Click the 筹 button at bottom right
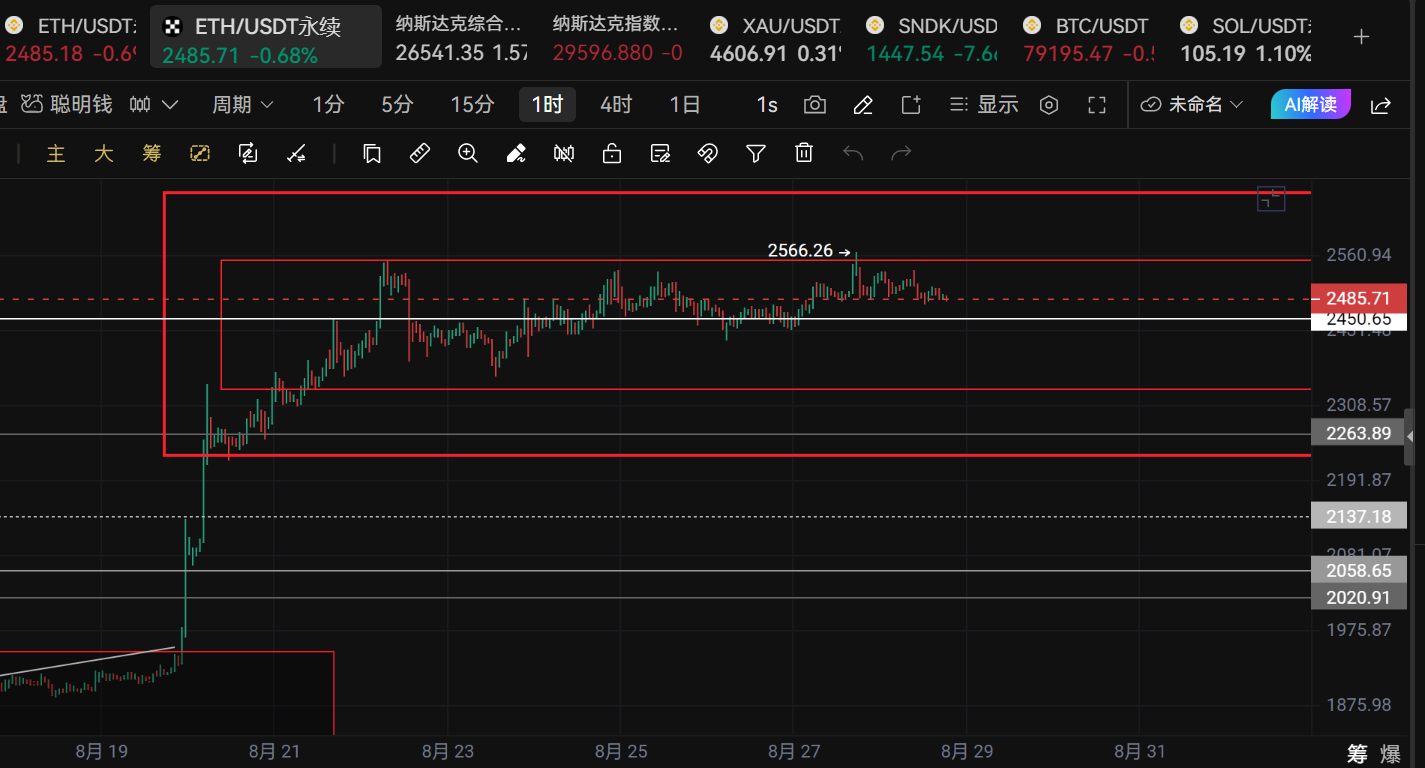The height and width of the screenshot is (768, 1425). pyautogui.click(x=1357, y=754)
